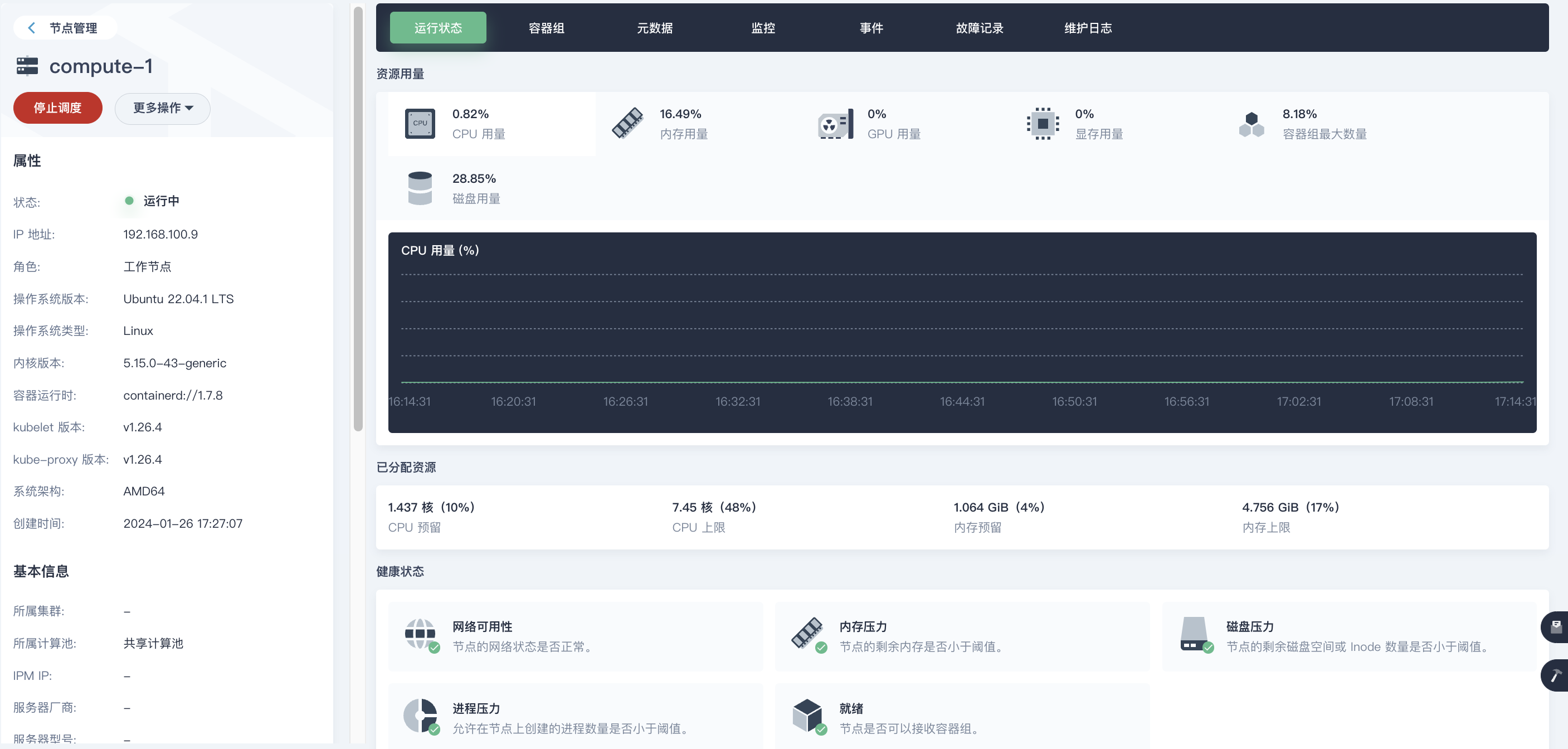Click the compute-1 server icon
This screenshot has height=749, width=1568.
click(27, 66)
